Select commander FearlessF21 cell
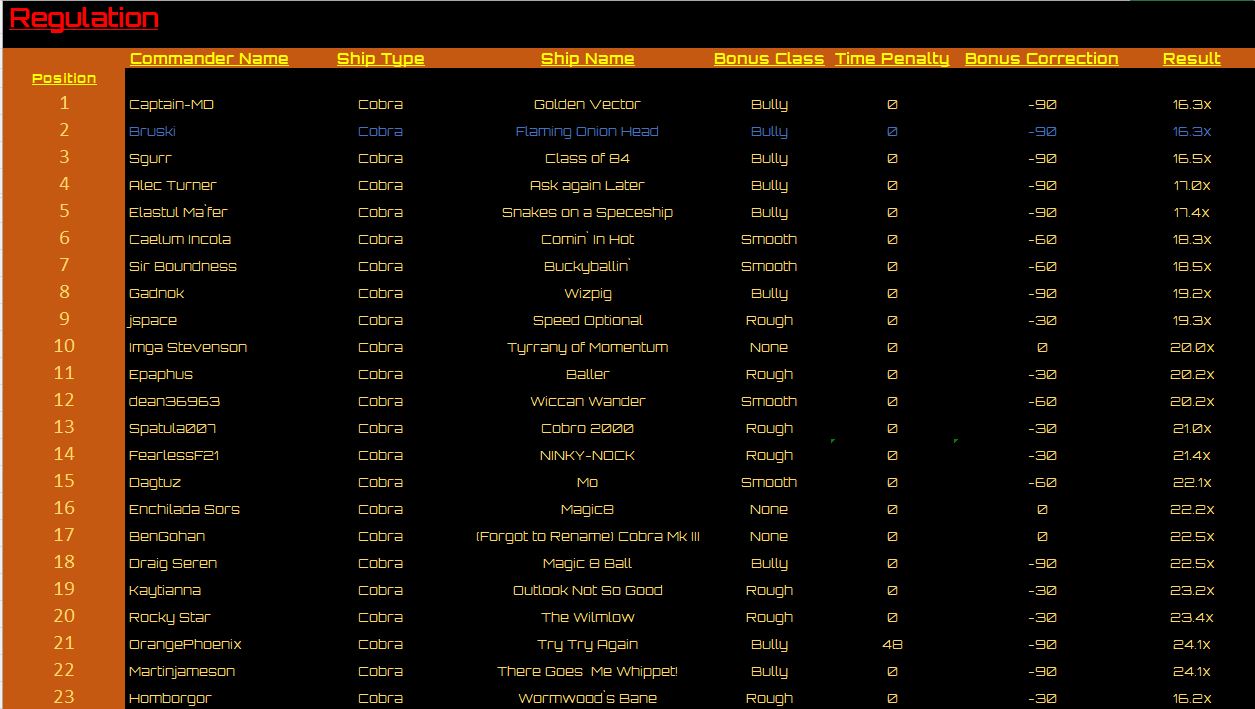Image resolution: width=1255 pixels, height=709 pixels. pos(174,455)
